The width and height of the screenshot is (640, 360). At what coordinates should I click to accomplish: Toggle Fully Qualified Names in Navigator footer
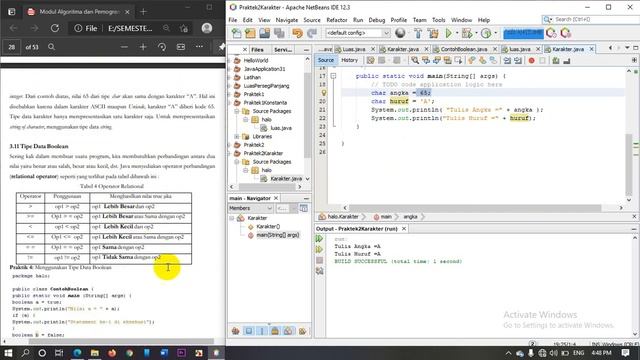pos(302,331)
